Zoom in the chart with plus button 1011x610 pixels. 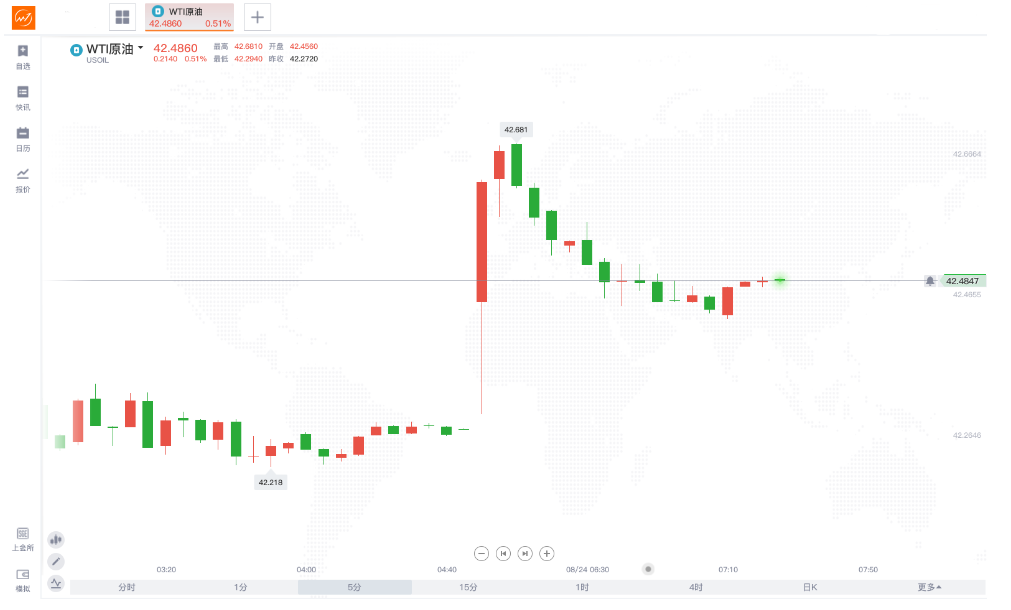click(x=547, y=553)
